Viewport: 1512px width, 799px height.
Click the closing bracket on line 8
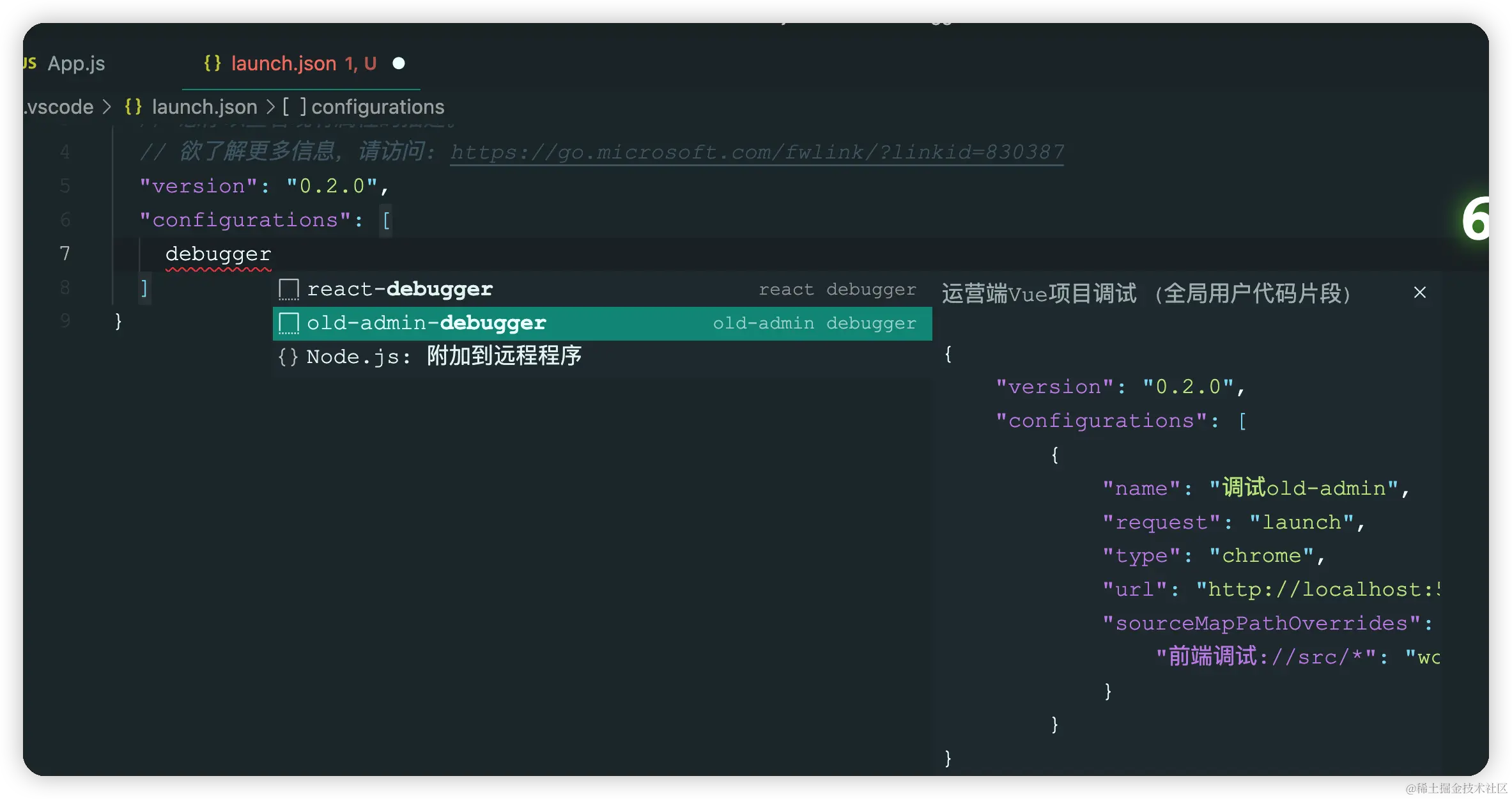pyautogui.click(x=144, y=288)
